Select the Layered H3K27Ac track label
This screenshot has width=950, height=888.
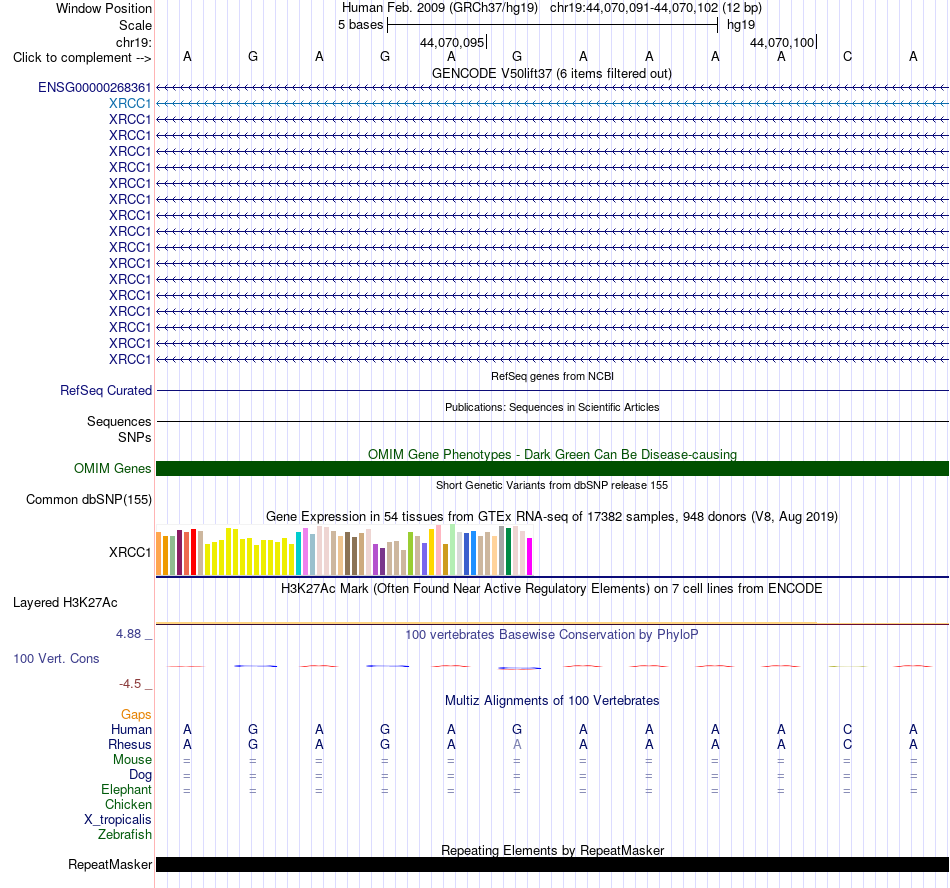click(x=65, y=603)
